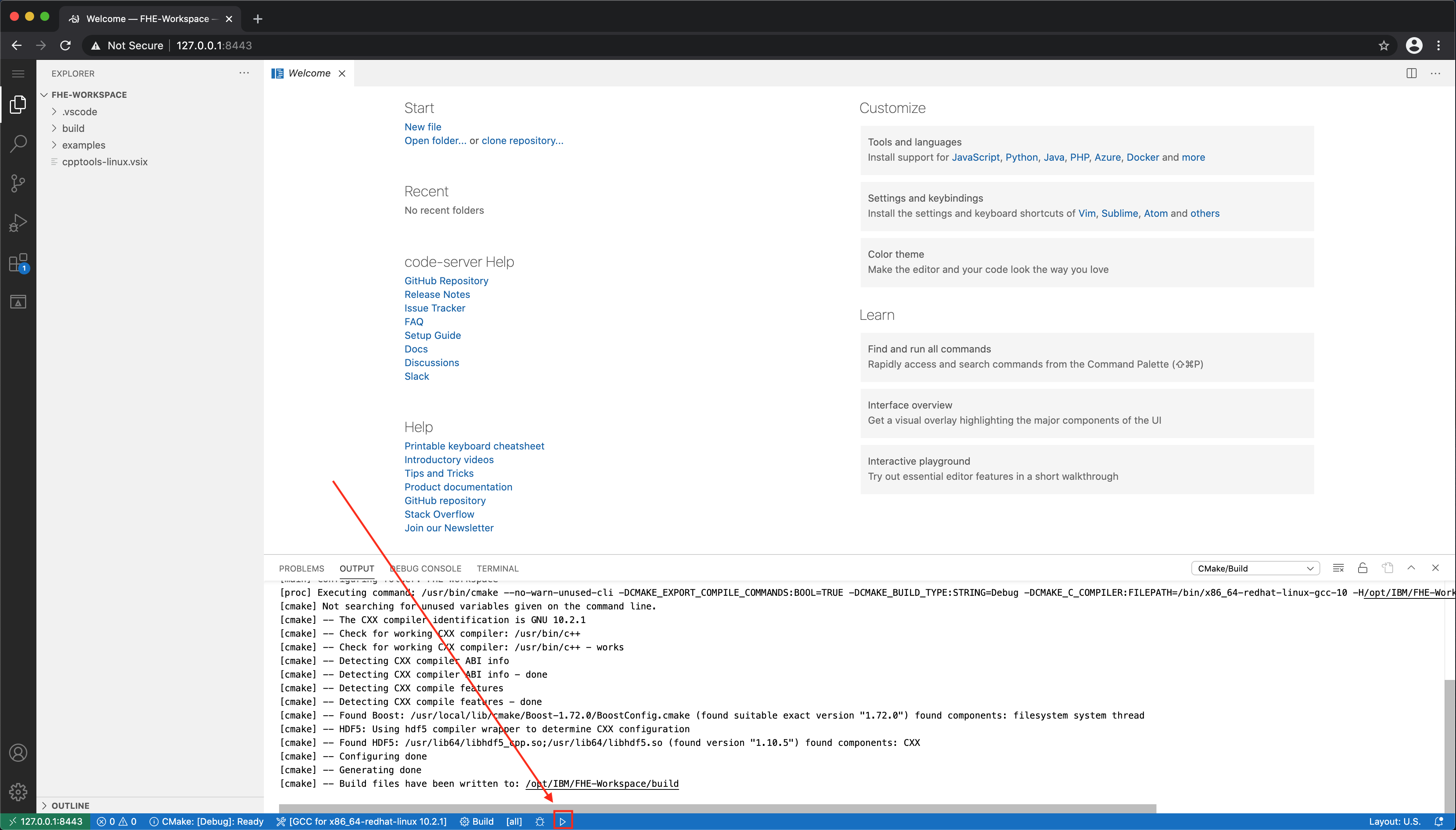This screenshot has height=830, width=1456.
Task: Click the browser address bar URL
Action: click(214, 45)
